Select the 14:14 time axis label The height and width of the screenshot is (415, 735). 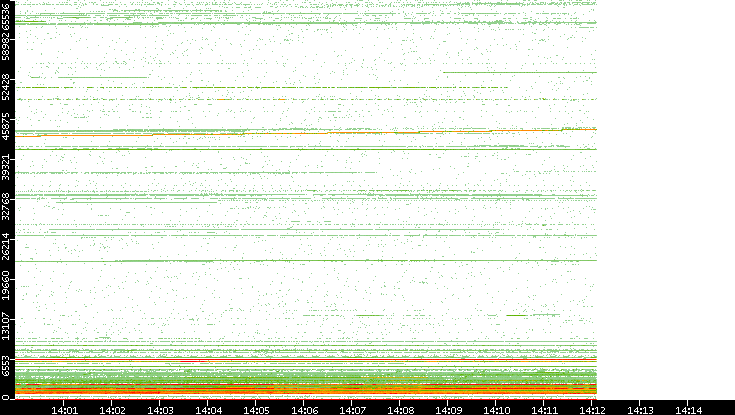(688, 408)
